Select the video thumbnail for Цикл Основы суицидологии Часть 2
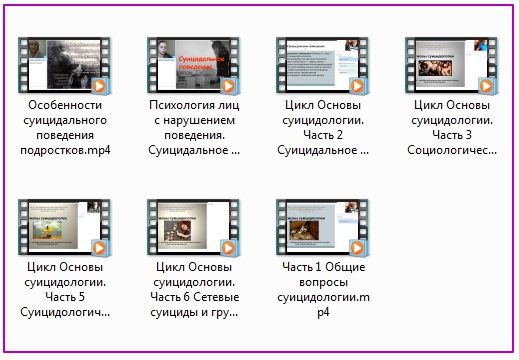The height and width of the screenshot is (360, 519). tap(322, 65)
